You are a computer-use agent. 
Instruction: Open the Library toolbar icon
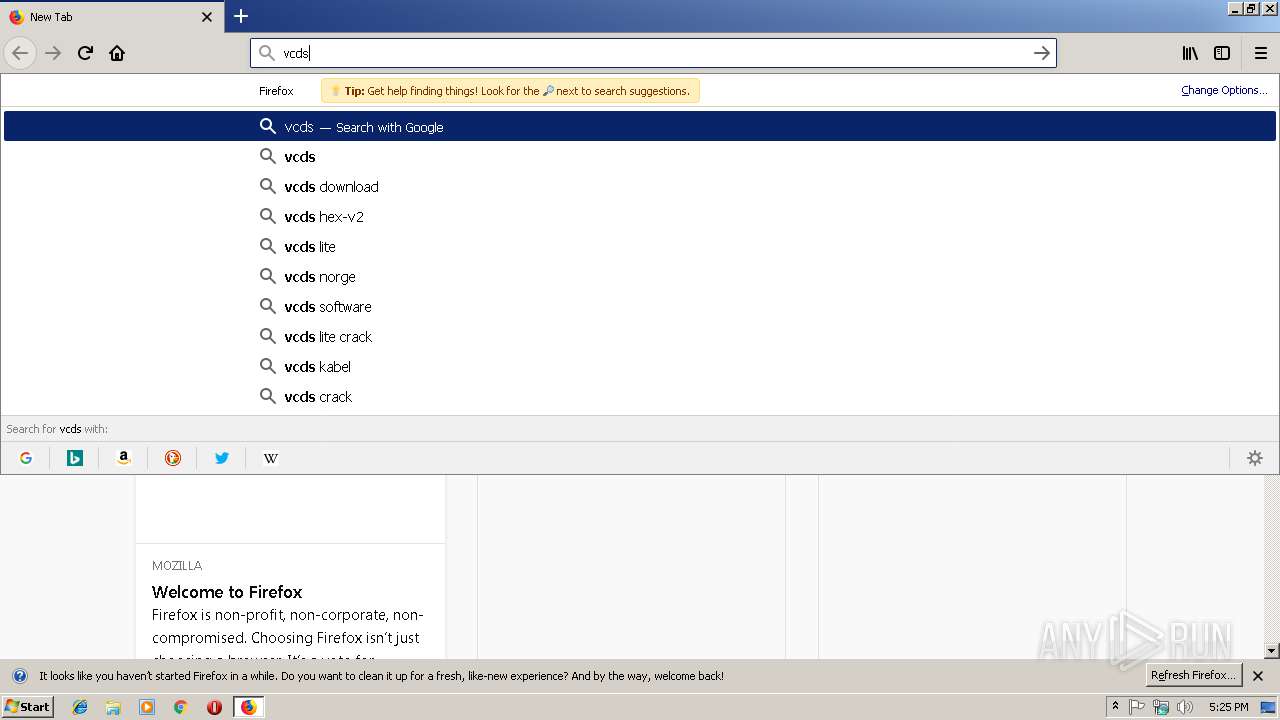click(1190, 53)
